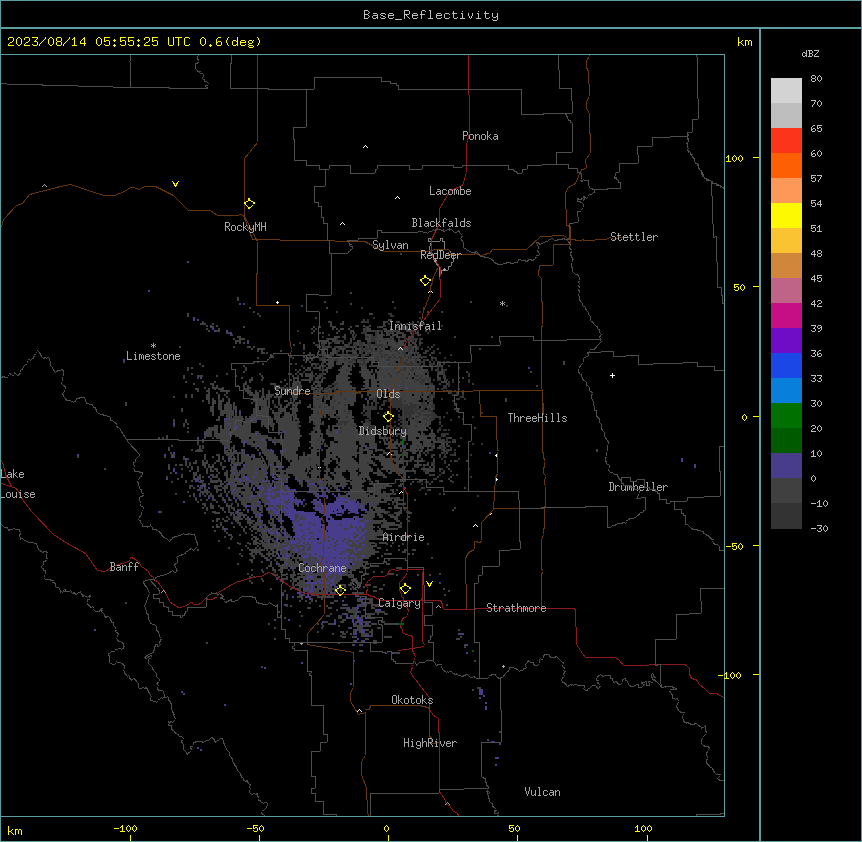The image size is (862, 842).
Task: Click the 2023/08/14 05:55:25 UTC timestamp
Action: pyautogui.click(x=99, y=42)
